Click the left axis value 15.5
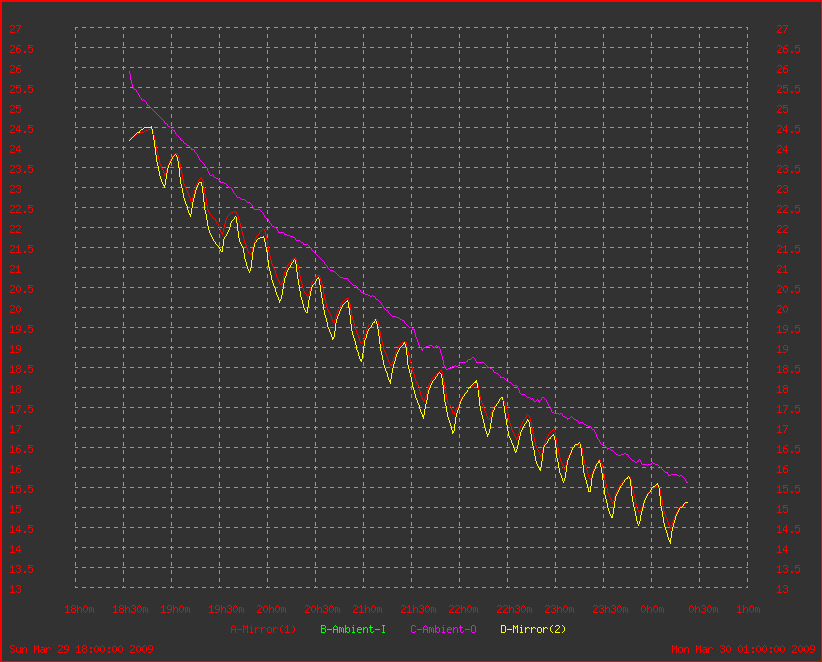This screenshot has height=662, width=822. coord(21,489)
